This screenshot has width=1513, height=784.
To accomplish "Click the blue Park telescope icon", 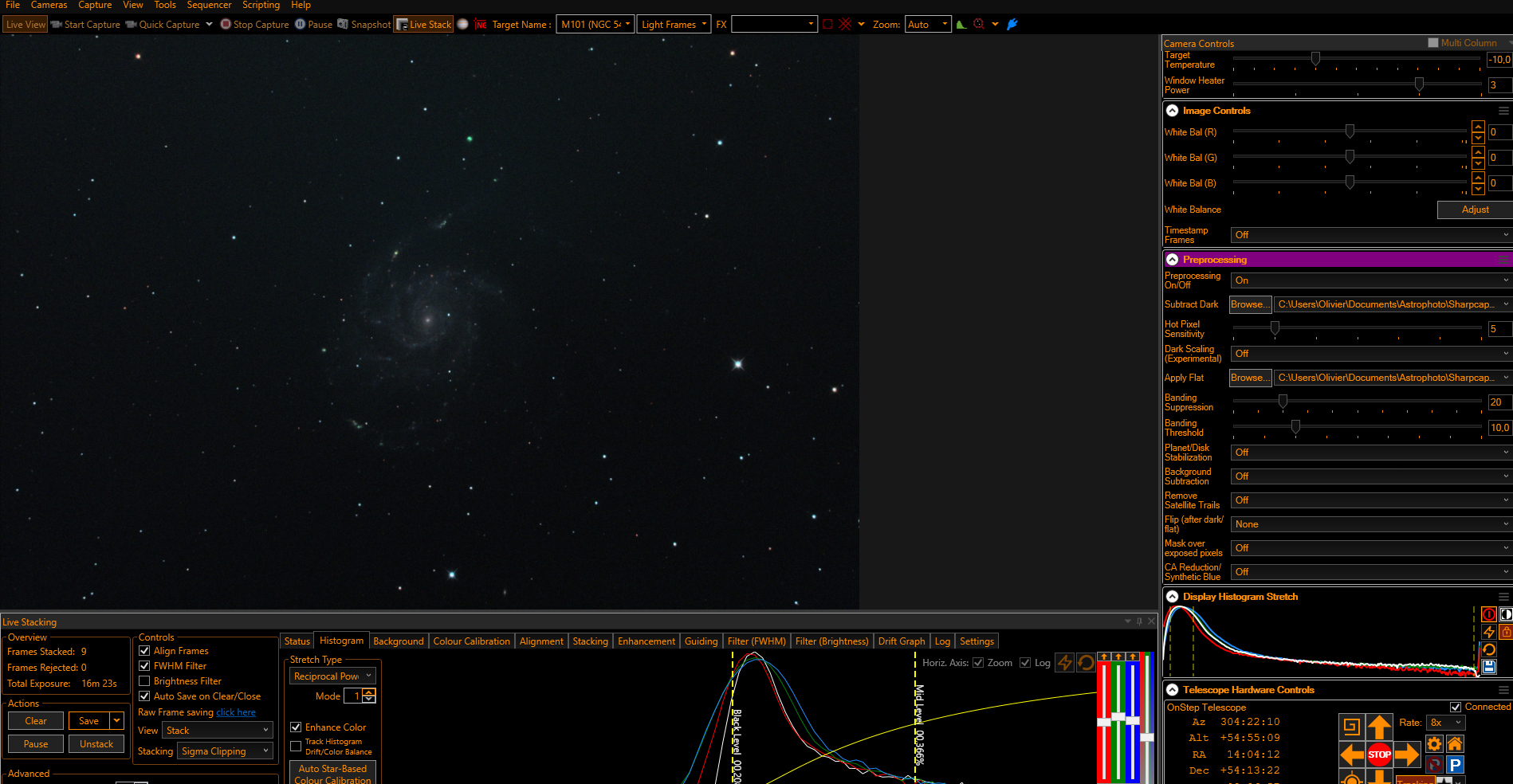I will [1455, 765].
